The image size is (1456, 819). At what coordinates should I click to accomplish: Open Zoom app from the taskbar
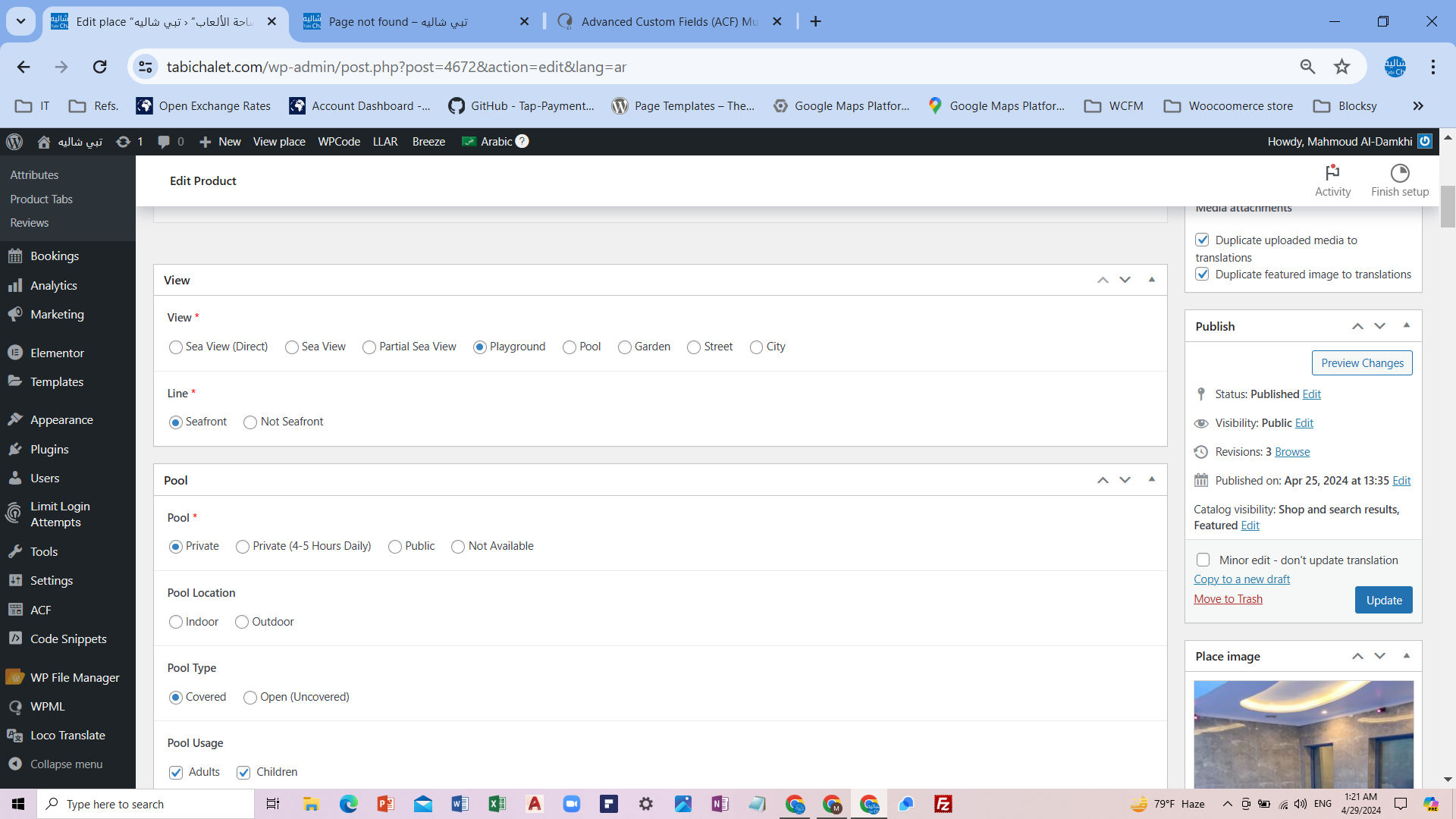click(571, 804)
